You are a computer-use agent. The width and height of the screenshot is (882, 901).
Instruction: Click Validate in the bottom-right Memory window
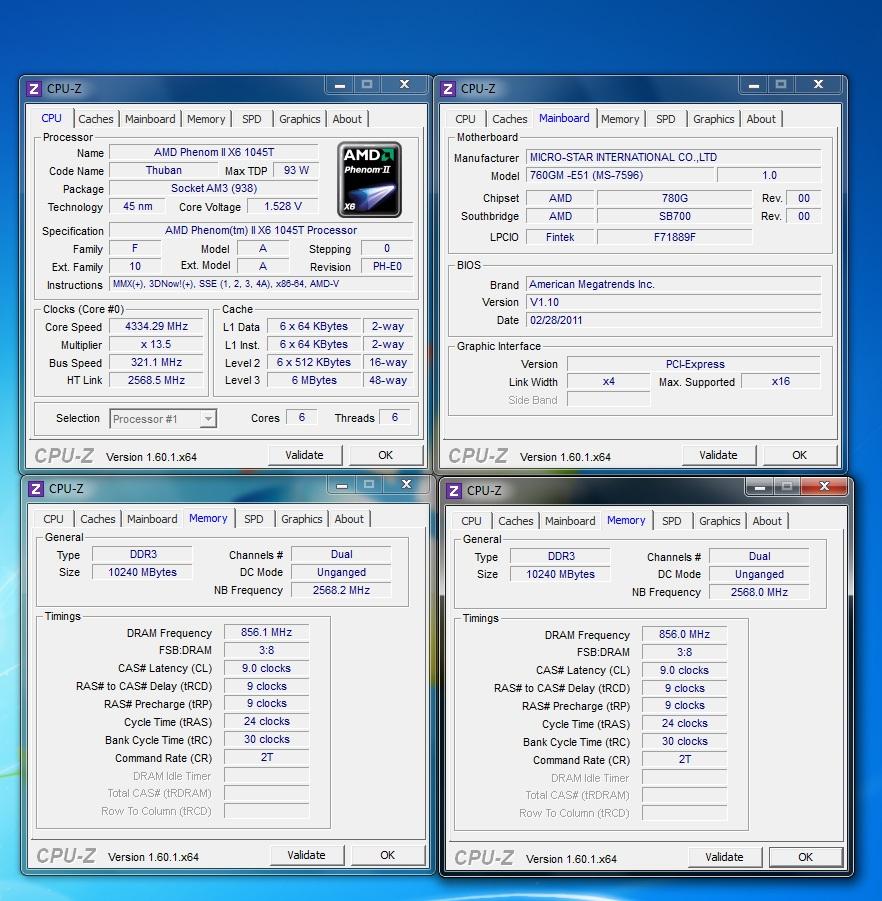coord(724,857)
